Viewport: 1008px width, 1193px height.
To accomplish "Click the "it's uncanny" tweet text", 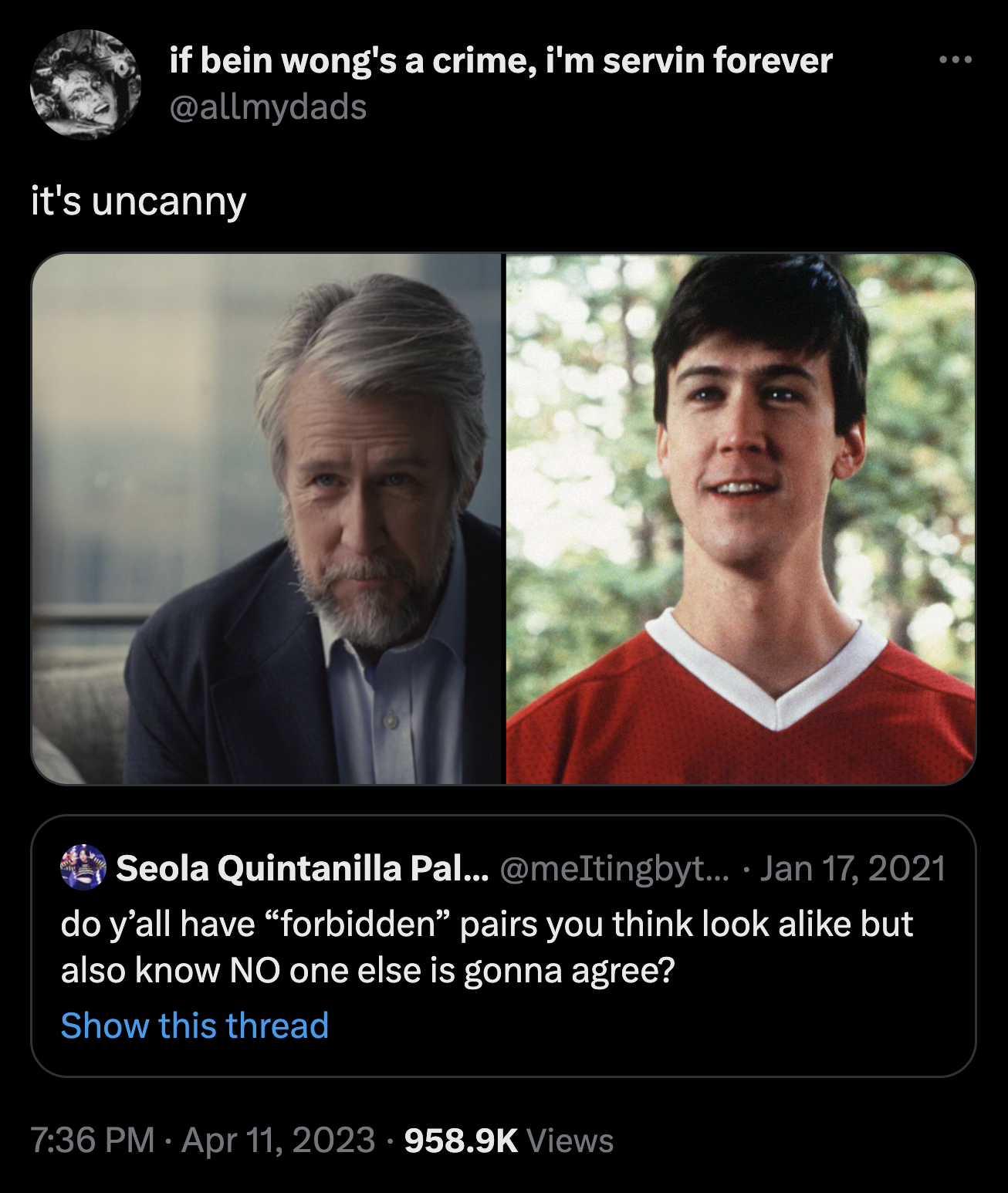I will click(x=139, y=201).
